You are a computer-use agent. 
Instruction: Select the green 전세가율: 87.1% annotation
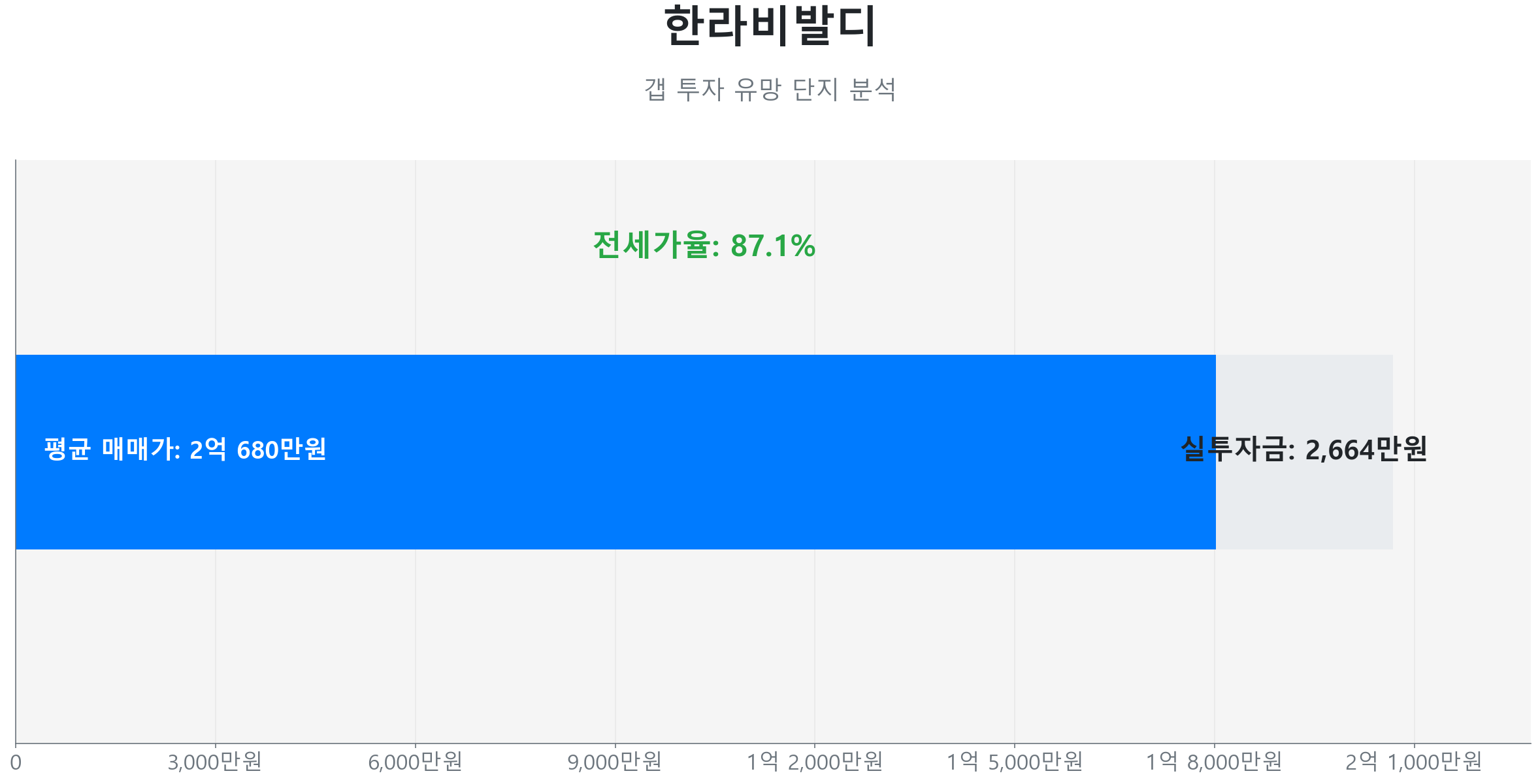(x=704, y=246)
